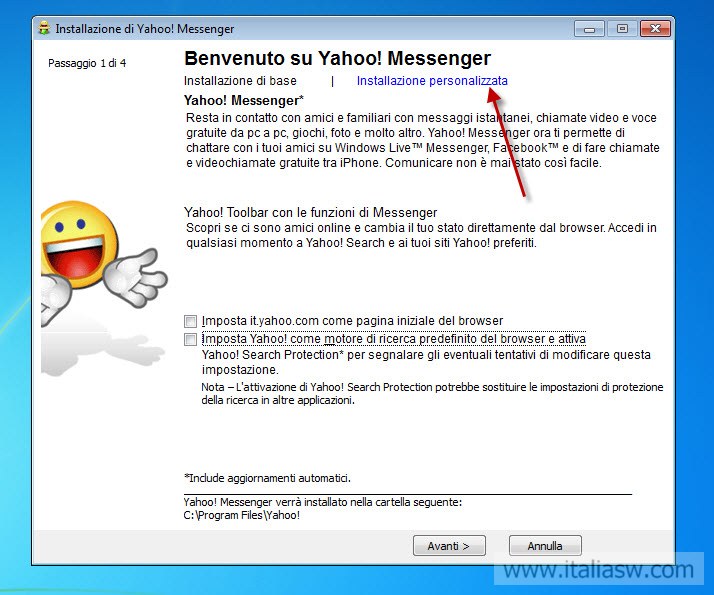Screen dimensions: 714x595
Task: Minimize the Yahoo! Messenger installer window
Action: tap(591, 28)
